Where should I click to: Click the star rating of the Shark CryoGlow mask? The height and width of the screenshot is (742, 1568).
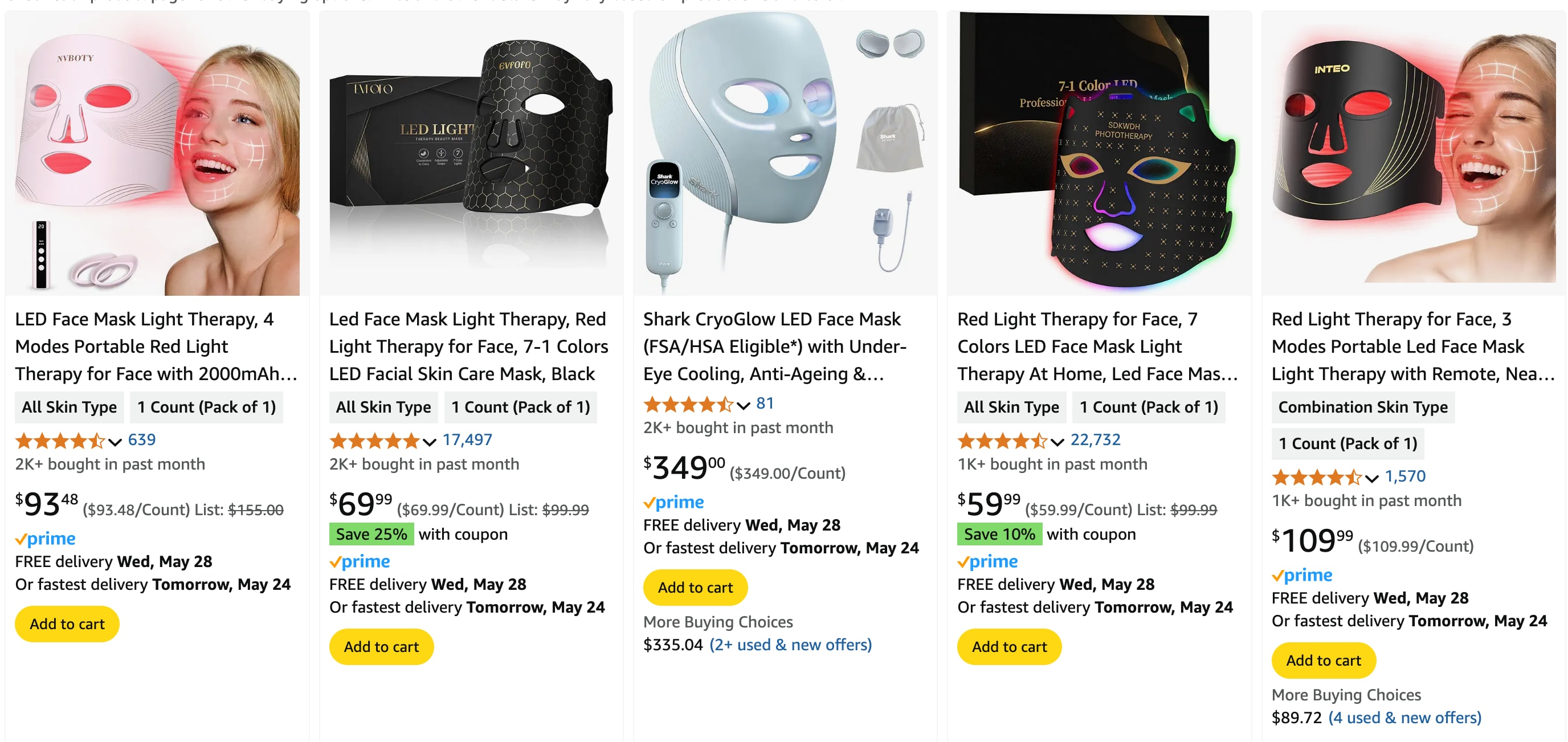[688, 403]
